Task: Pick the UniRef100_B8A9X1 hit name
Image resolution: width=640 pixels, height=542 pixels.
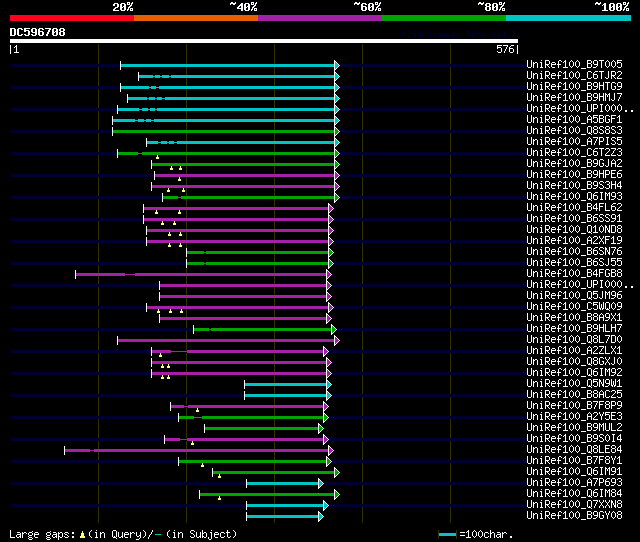Action: click(x=574, y=318)
